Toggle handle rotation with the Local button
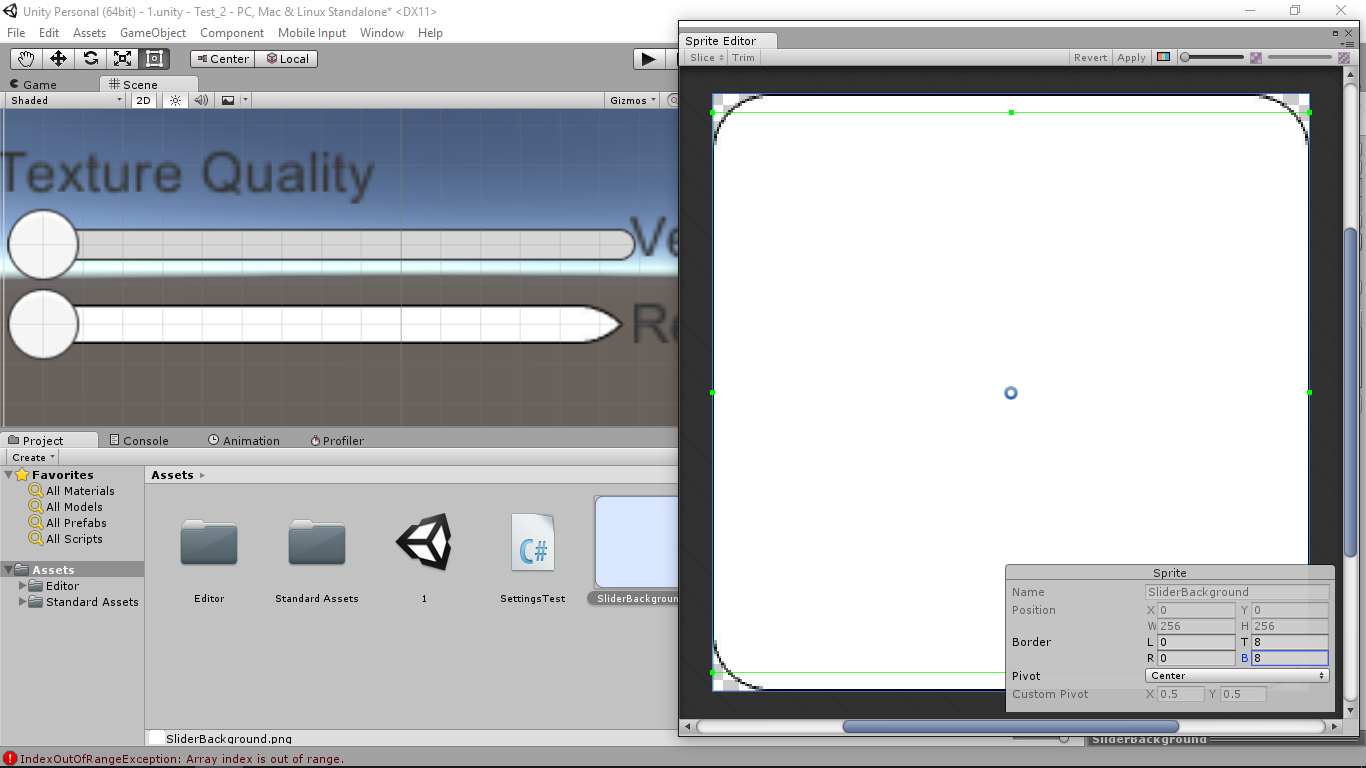 pos(286,59)
